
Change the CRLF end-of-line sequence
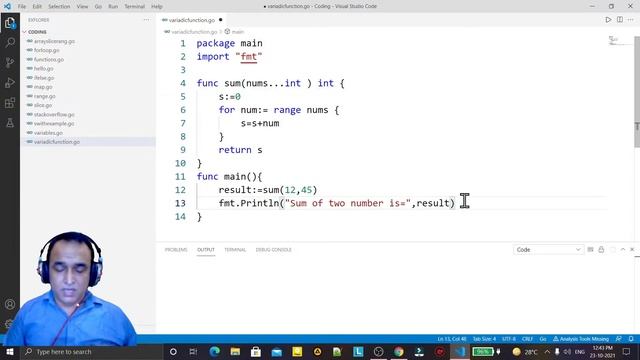pos(527,339)
